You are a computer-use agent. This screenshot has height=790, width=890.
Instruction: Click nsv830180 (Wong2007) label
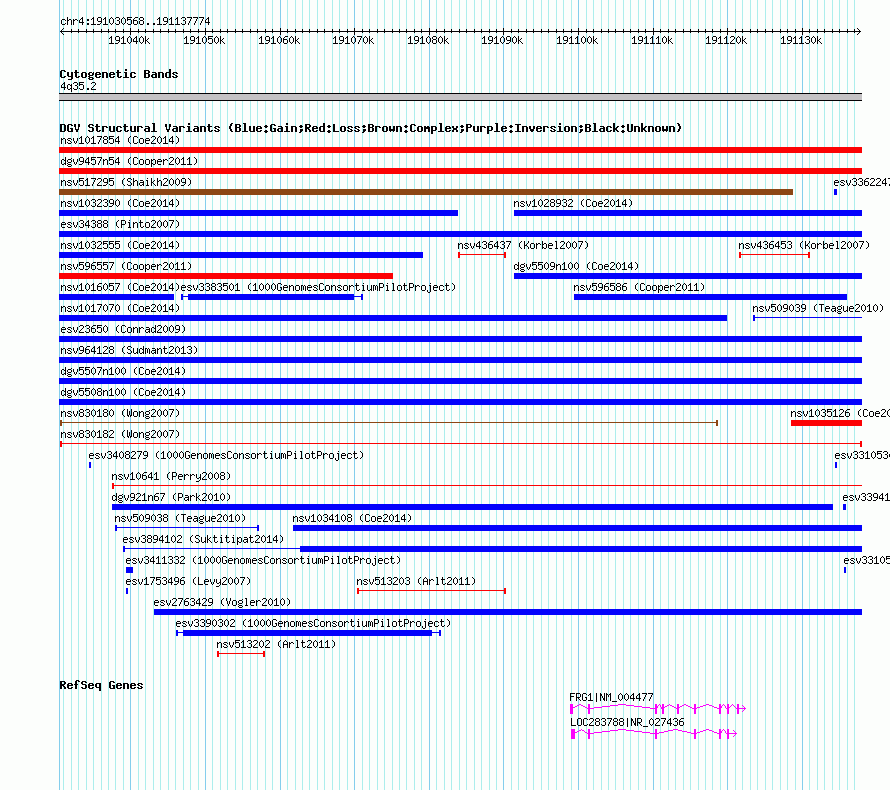120,413
